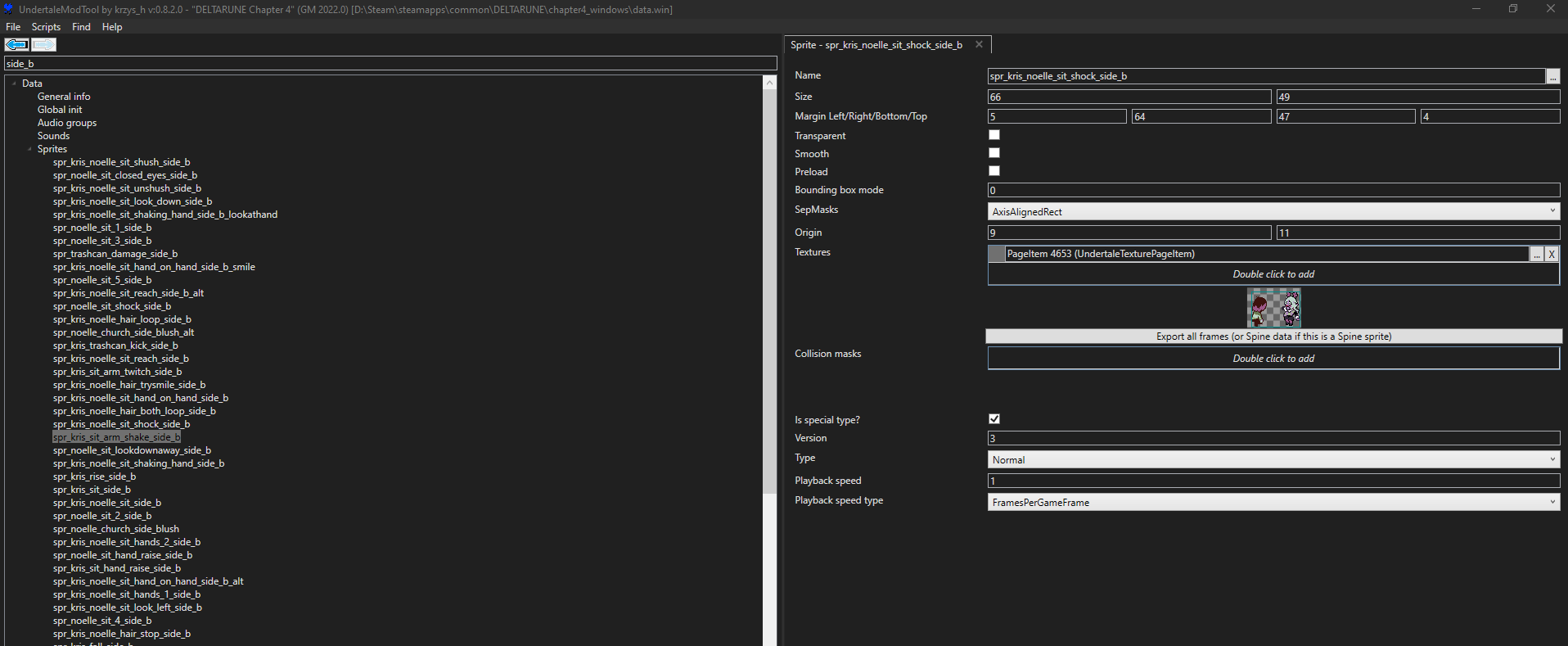Select spr_noelle_church_side_blush
Image resolution: width=1568 pixels, height=646 pixels.
click(x=116, y=529)
